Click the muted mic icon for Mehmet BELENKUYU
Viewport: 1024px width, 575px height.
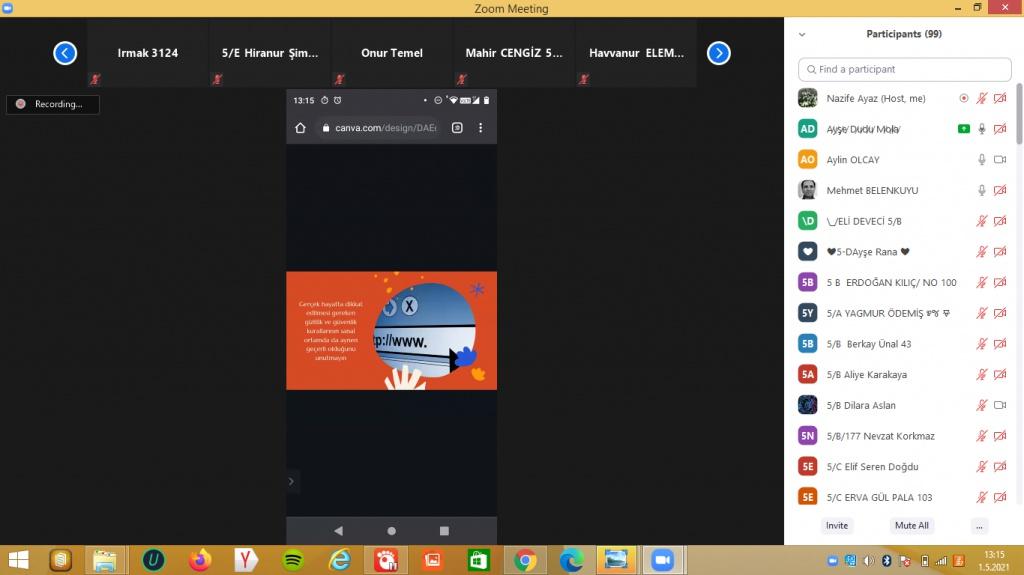982,191
